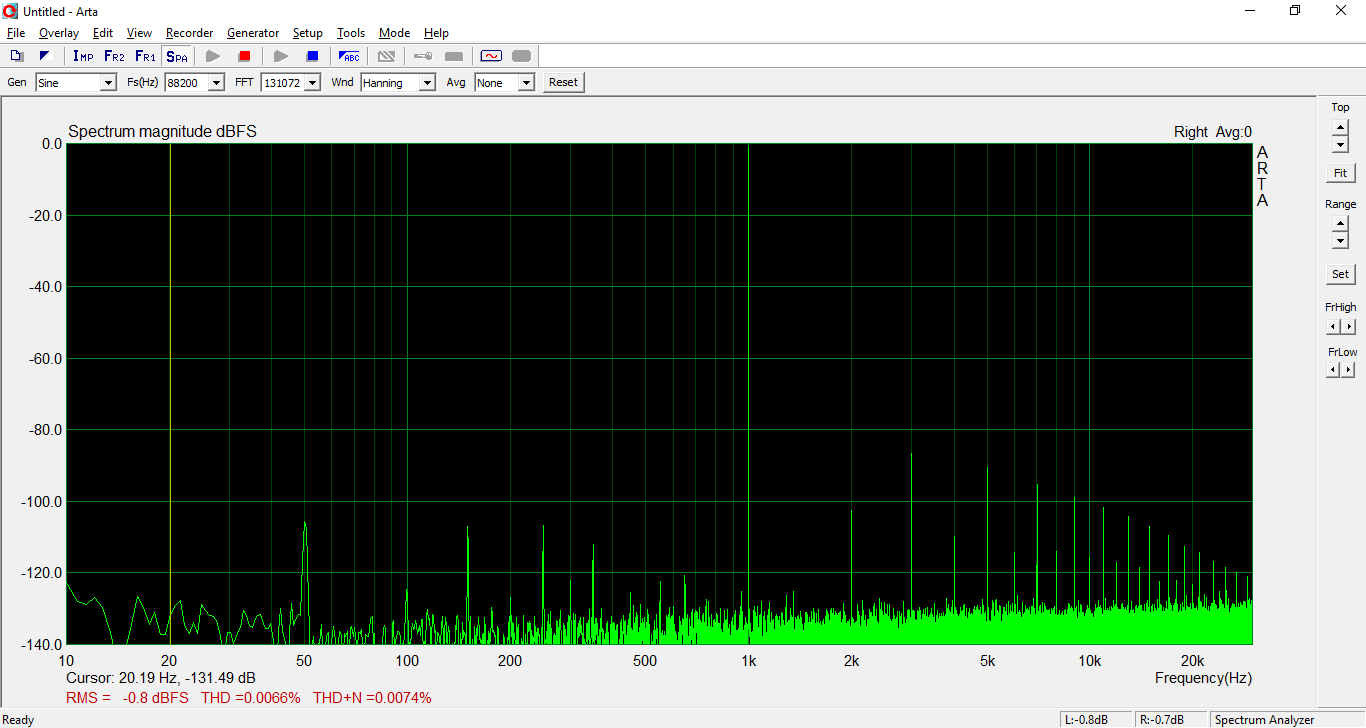Stop generator with the blue square button
1366x728 pixels.
[312, 56]
